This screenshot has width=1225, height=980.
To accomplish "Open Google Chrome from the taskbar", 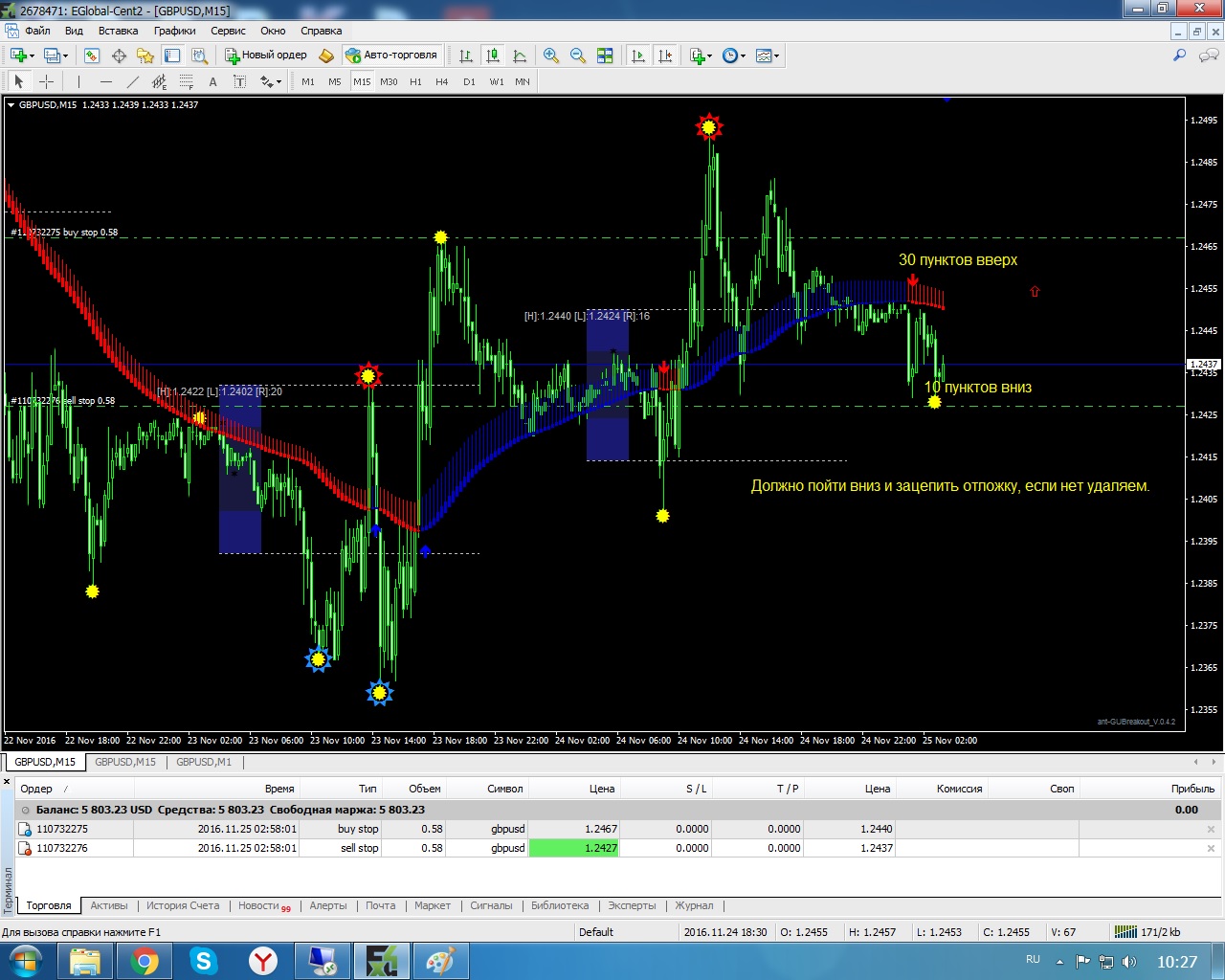I will click(145, 961).
